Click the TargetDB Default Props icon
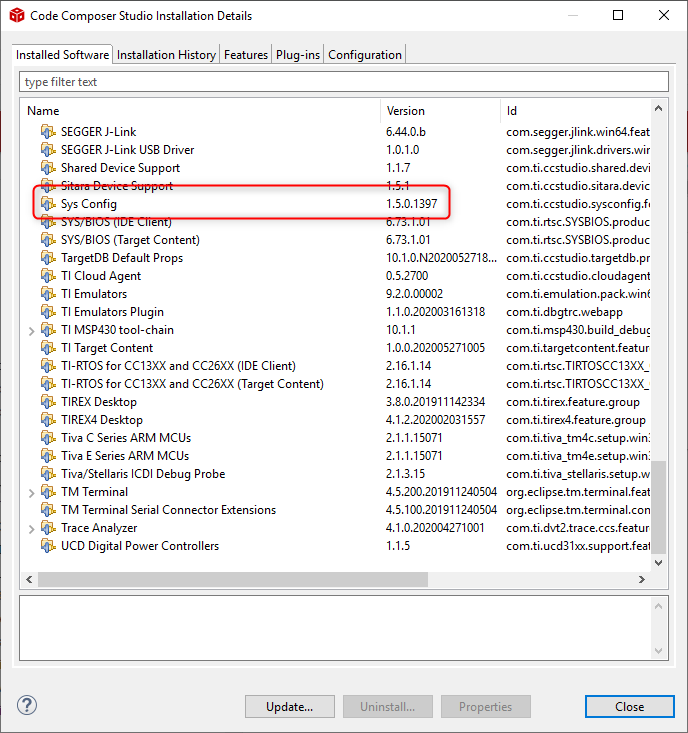 pyautogui.click(x=48, y=258)
